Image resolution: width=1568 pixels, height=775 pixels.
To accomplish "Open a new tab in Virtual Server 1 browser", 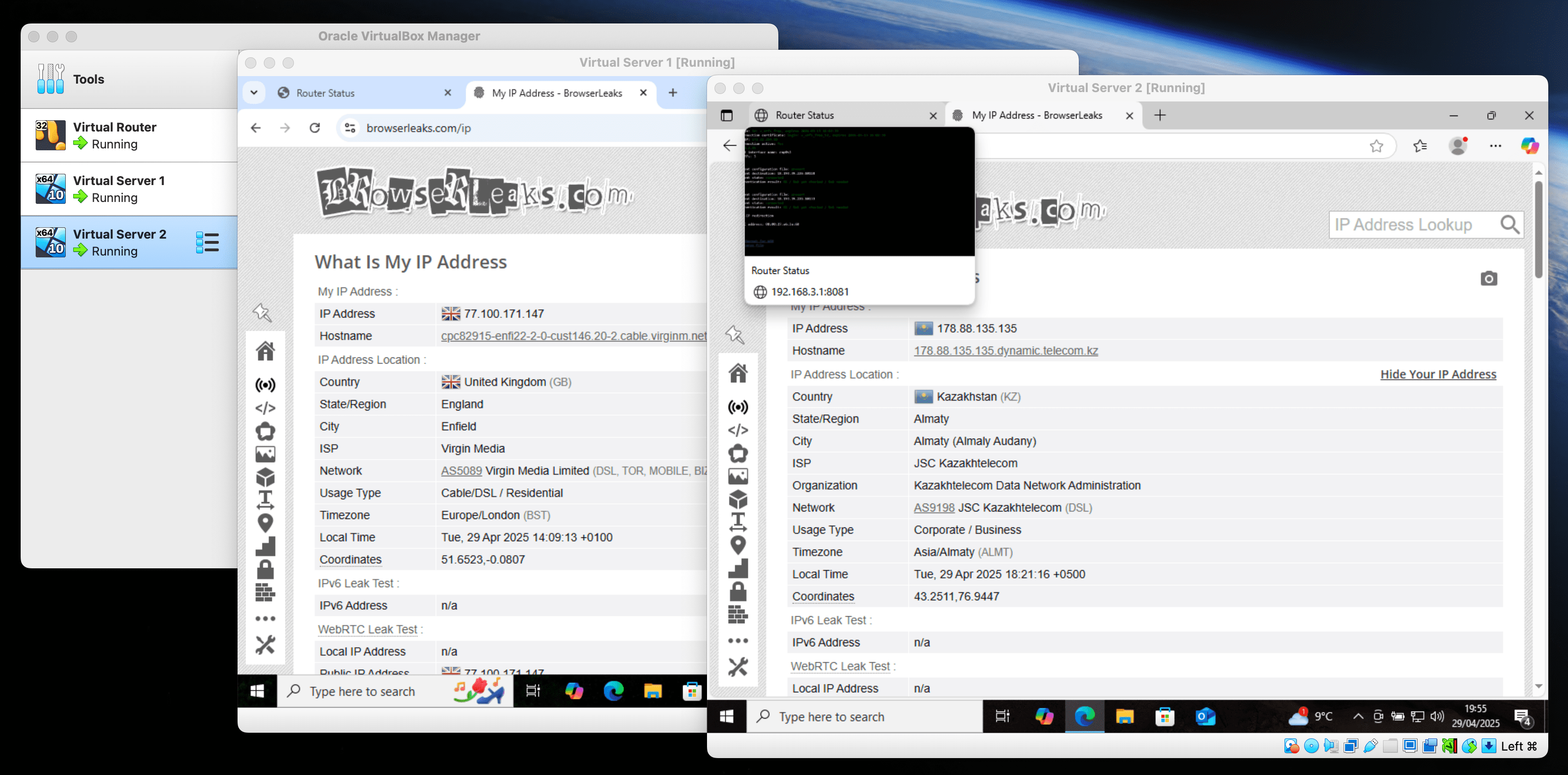I will 673,93.
